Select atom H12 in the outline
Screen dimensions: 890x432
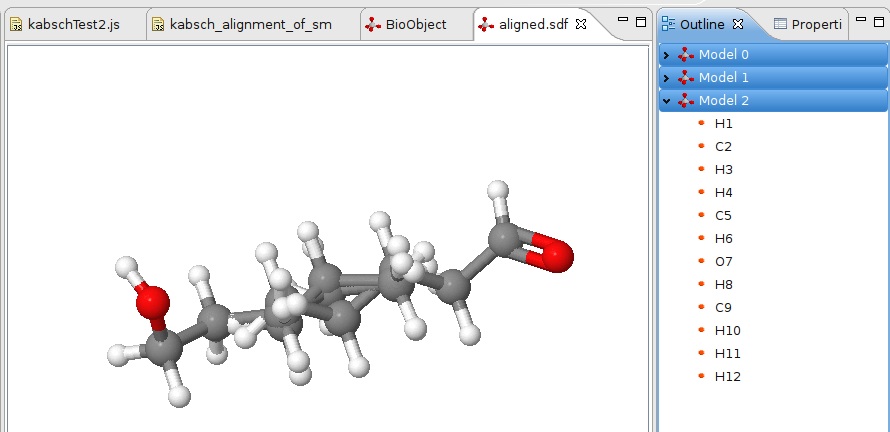[x=727, y=376]
